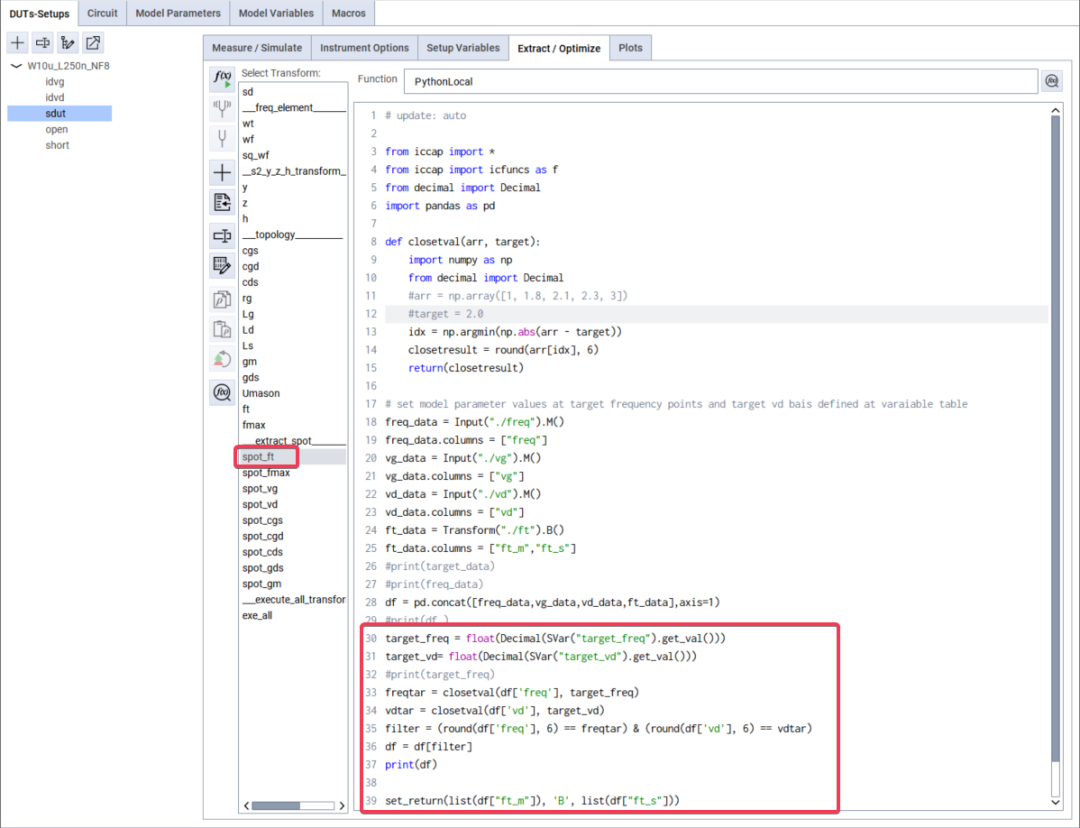Switch to the Model Parameters tab
The height and width of the screenshot is (828, 1080).
point(178,13)
